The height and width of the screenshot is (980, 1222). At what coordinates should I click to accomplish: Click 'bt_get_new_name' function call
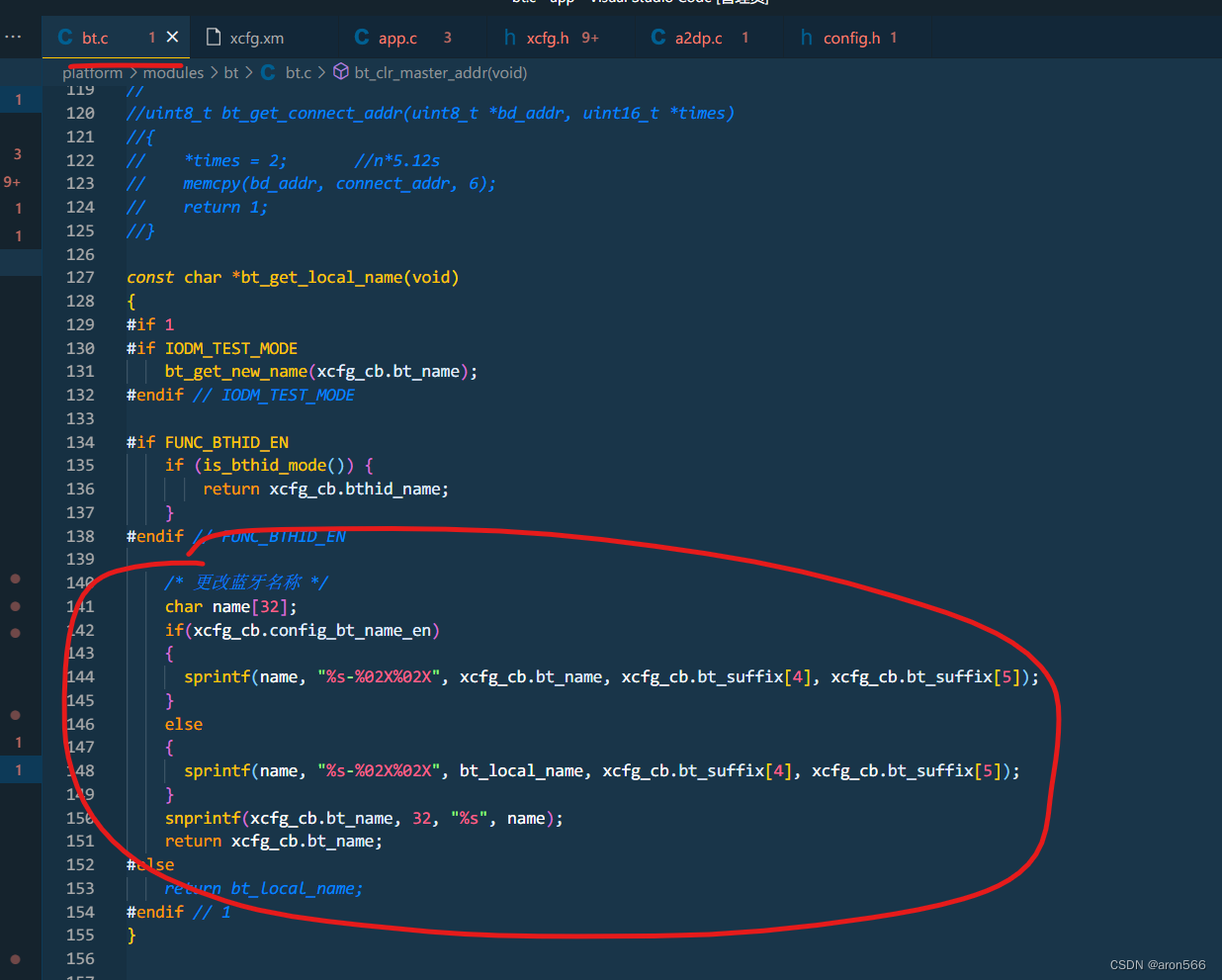point(235,372)
